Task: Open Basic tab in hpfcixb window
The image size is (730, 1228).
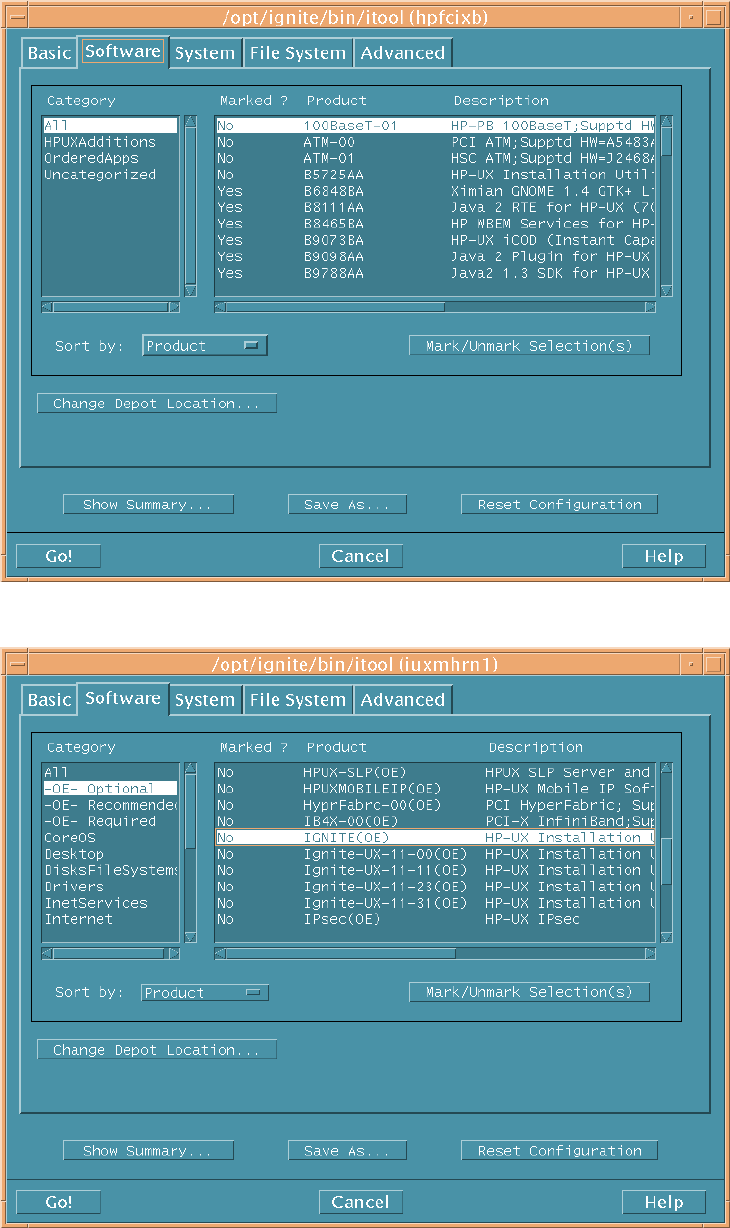Action: [x=50, y=53]
